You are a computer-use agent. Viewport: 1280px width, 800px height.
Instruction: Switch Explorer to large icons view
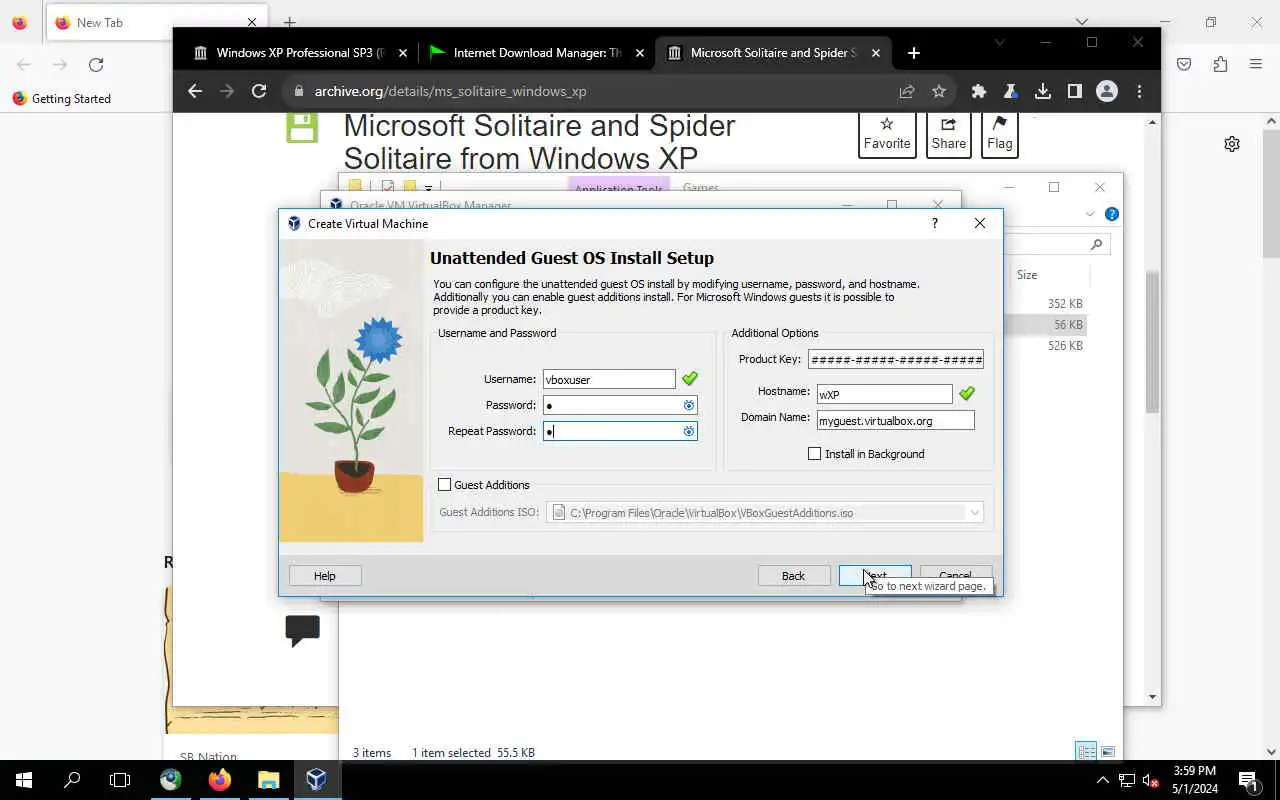(x=1108, y=752)
